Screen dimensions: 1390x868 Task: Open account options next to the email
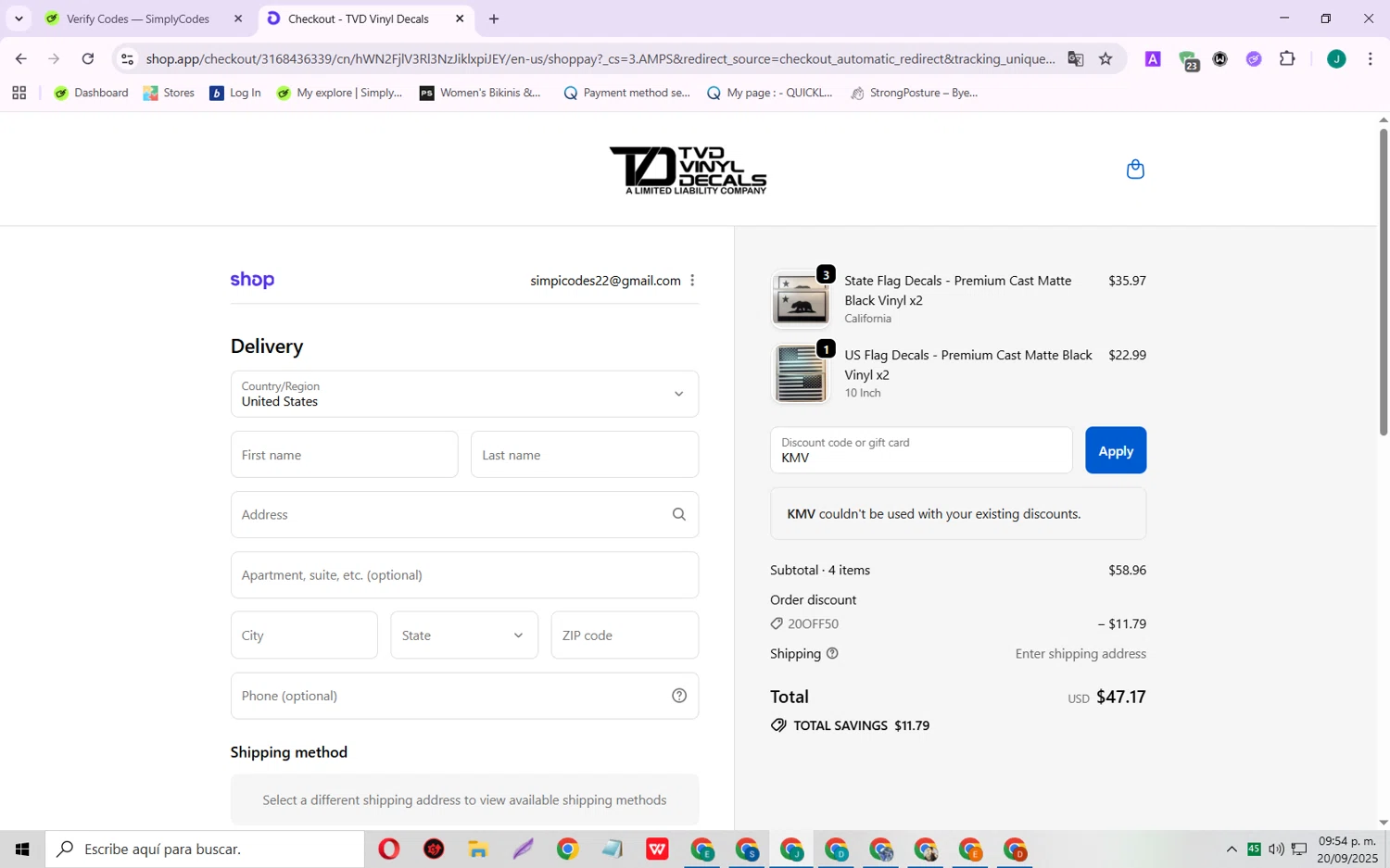pos(692,281)
